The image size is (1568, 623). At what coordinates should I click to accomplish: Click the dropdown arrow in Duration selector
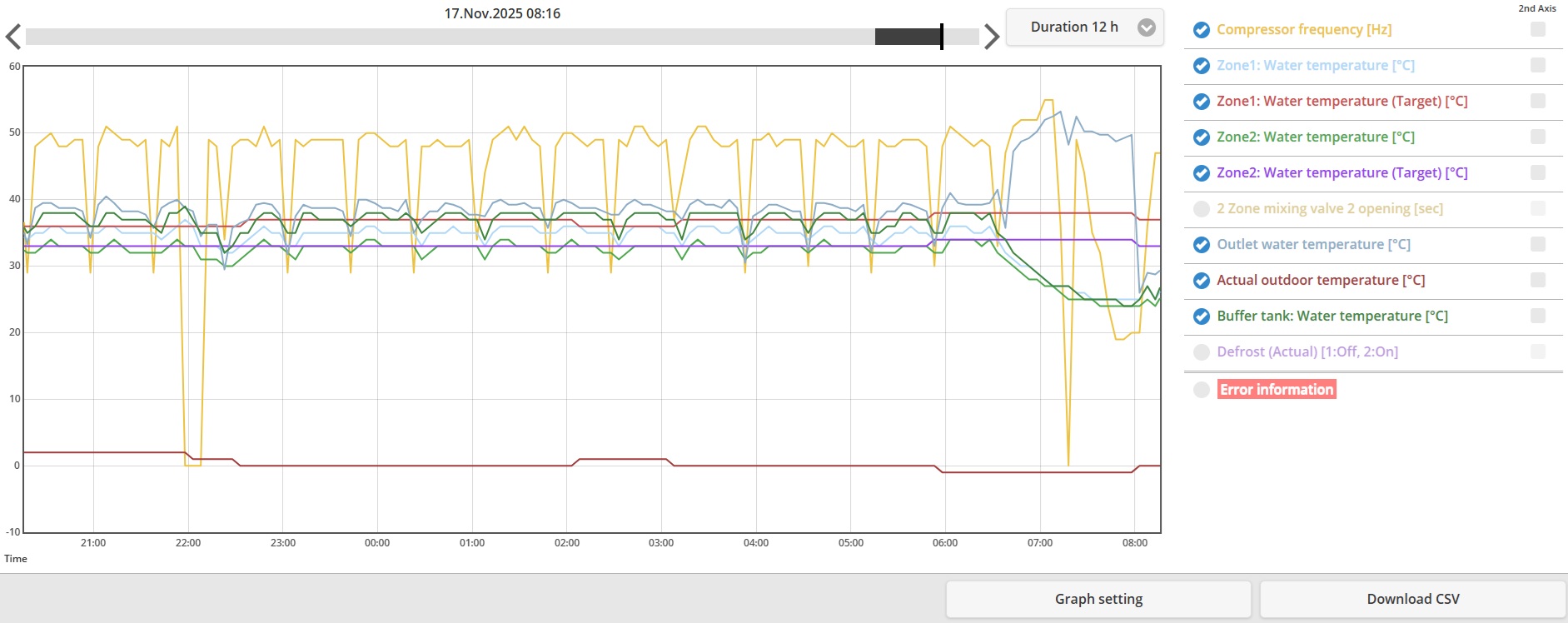point(1147,27)
